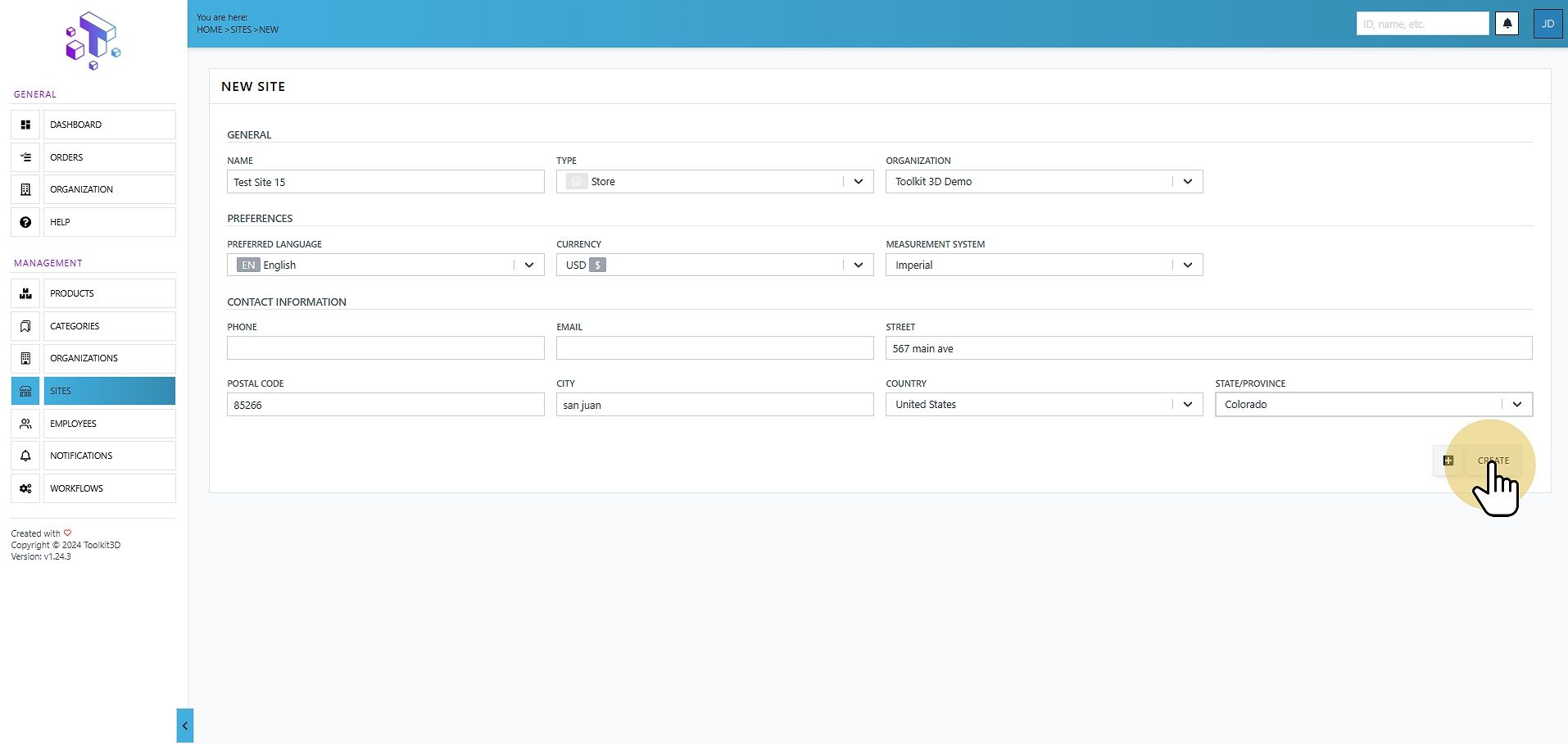The image size is (1568, 744).
Task: Click NEW in the breadcrumb
Action: pyautogui.click(x=269, y=29)
